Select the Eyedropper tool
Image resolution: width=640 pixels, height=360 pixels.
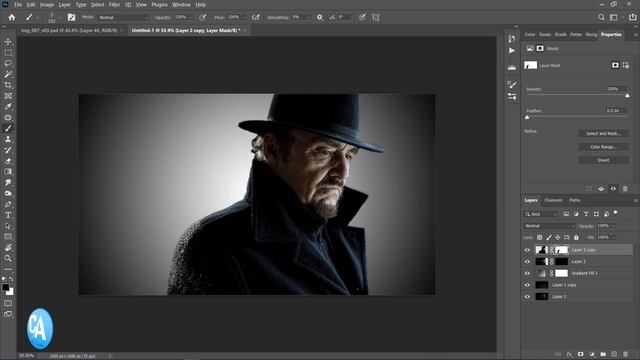tap(8, 107)
